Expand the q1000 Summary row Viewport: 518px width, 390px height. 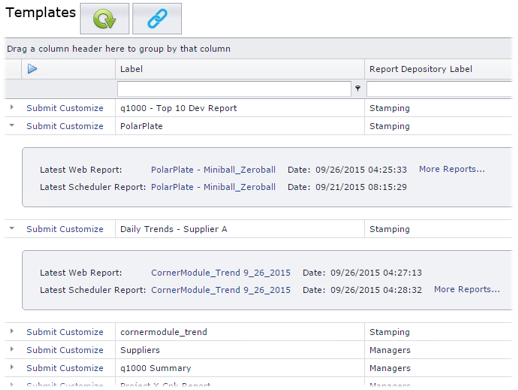[12, 367]
